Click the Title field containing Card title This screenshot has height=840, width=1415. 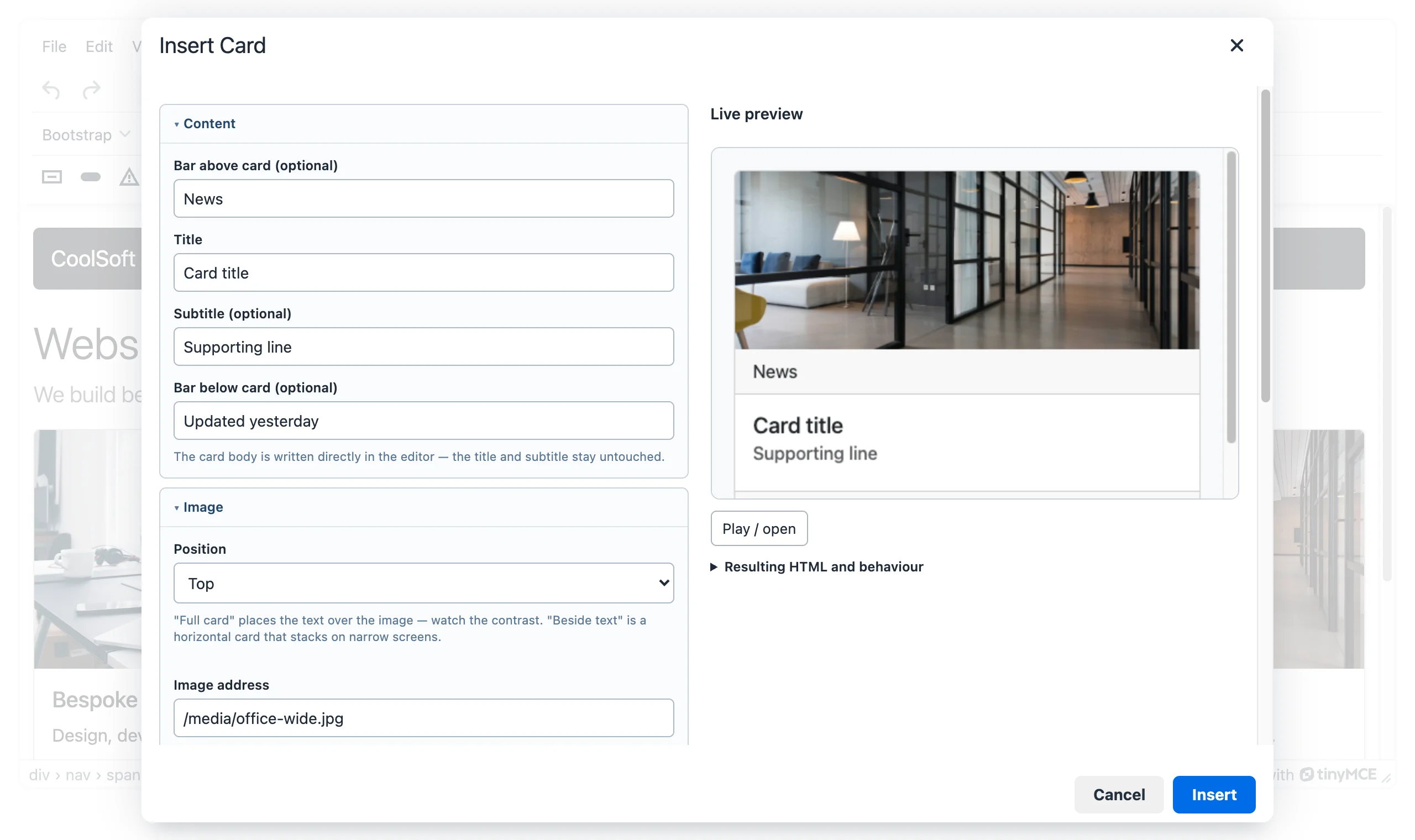click(x=423, y=272)
